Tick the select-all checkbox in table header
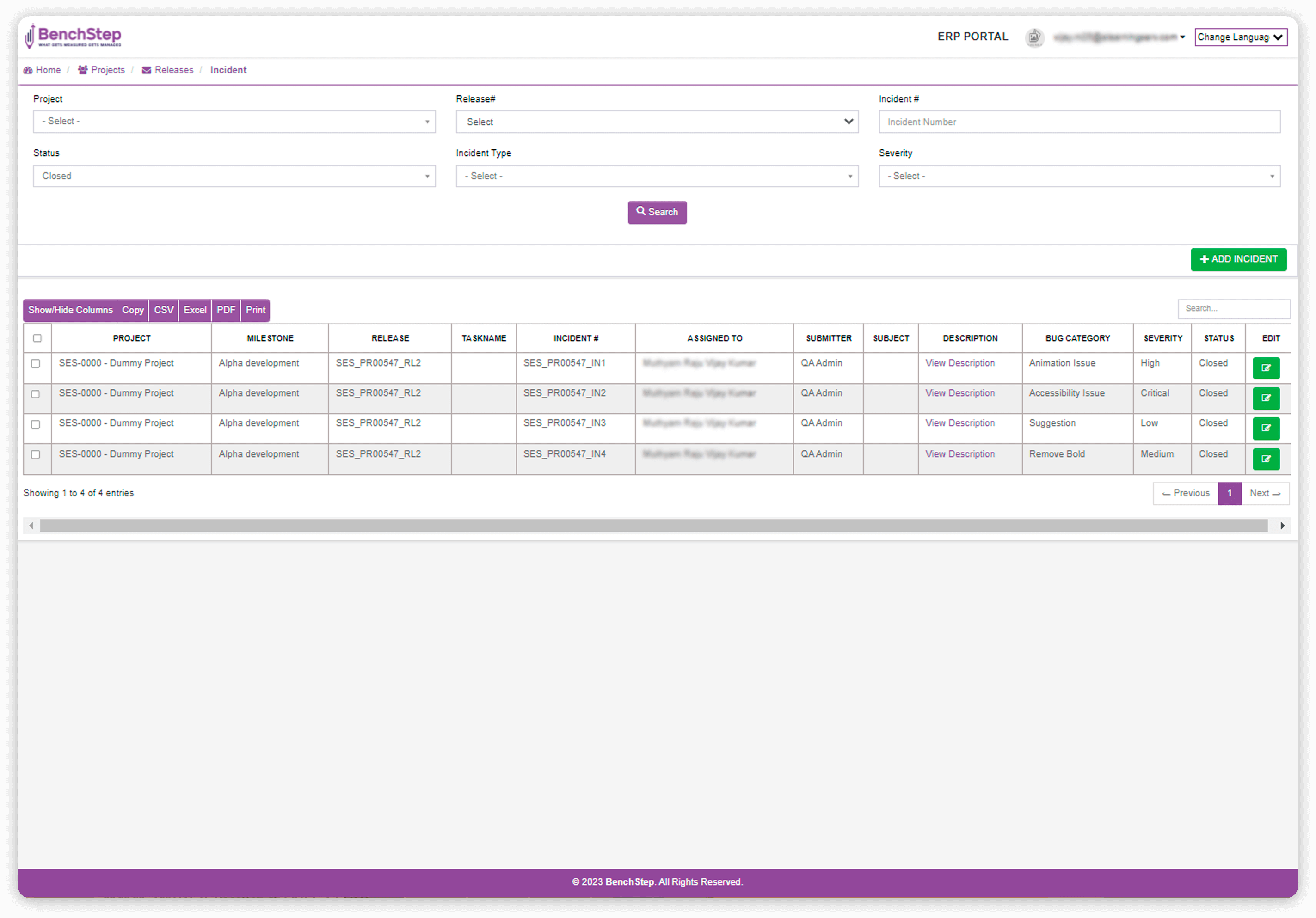Screen dimensions: 1316x918 pyautogui.click(x=37, y=338)
